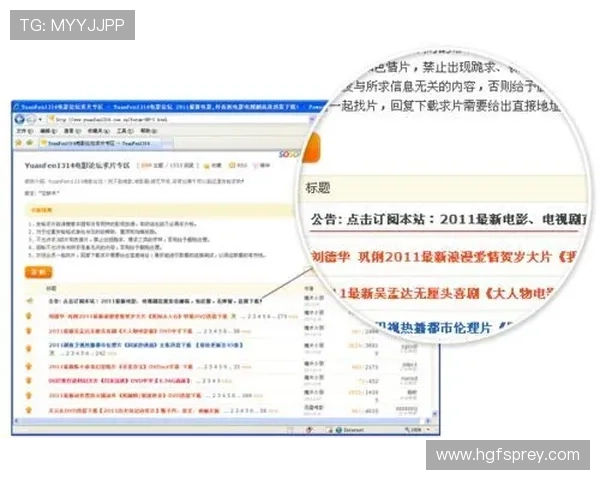Open the 刘德华 巩俐 2011 thread
The image size is (600, 480).
tap(138, 316)
